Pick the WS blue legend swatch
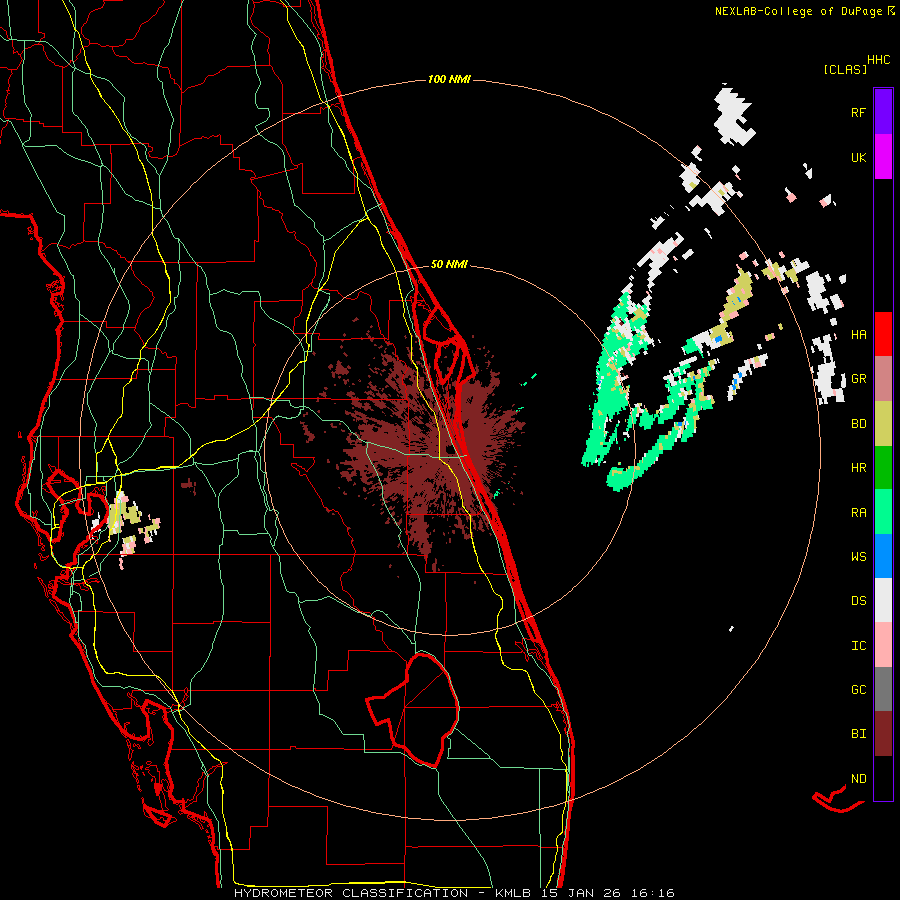900x900 pixels. pos(883,556)
